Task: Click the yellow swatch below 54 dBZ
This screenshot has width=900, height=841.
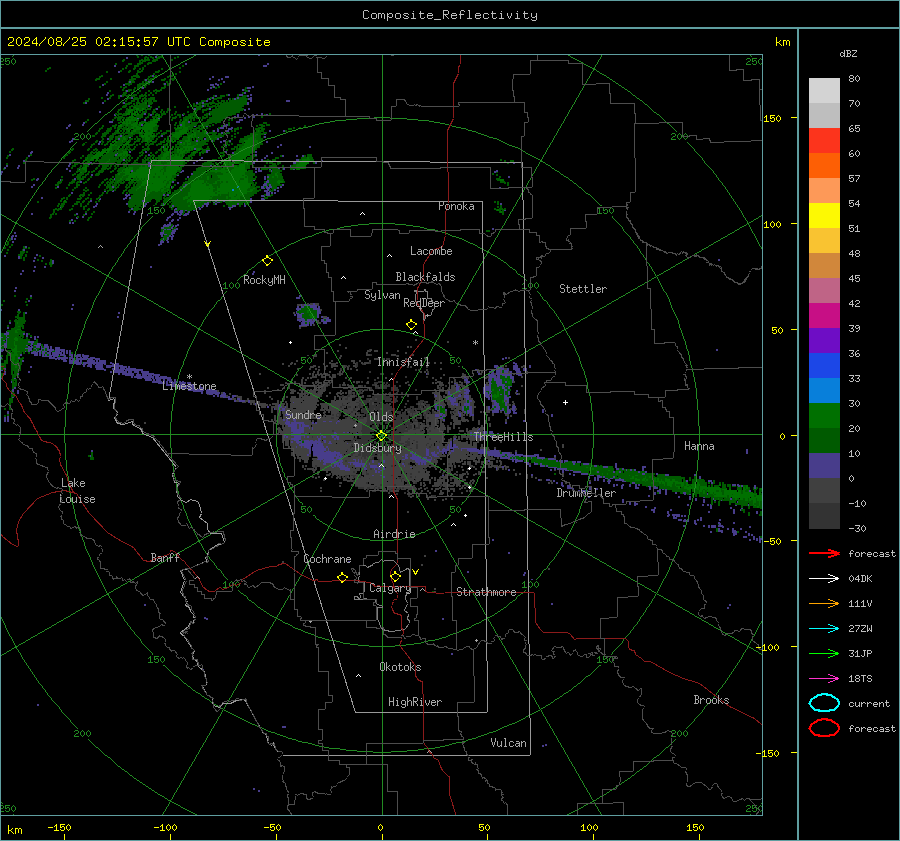Action: (824, 215)
